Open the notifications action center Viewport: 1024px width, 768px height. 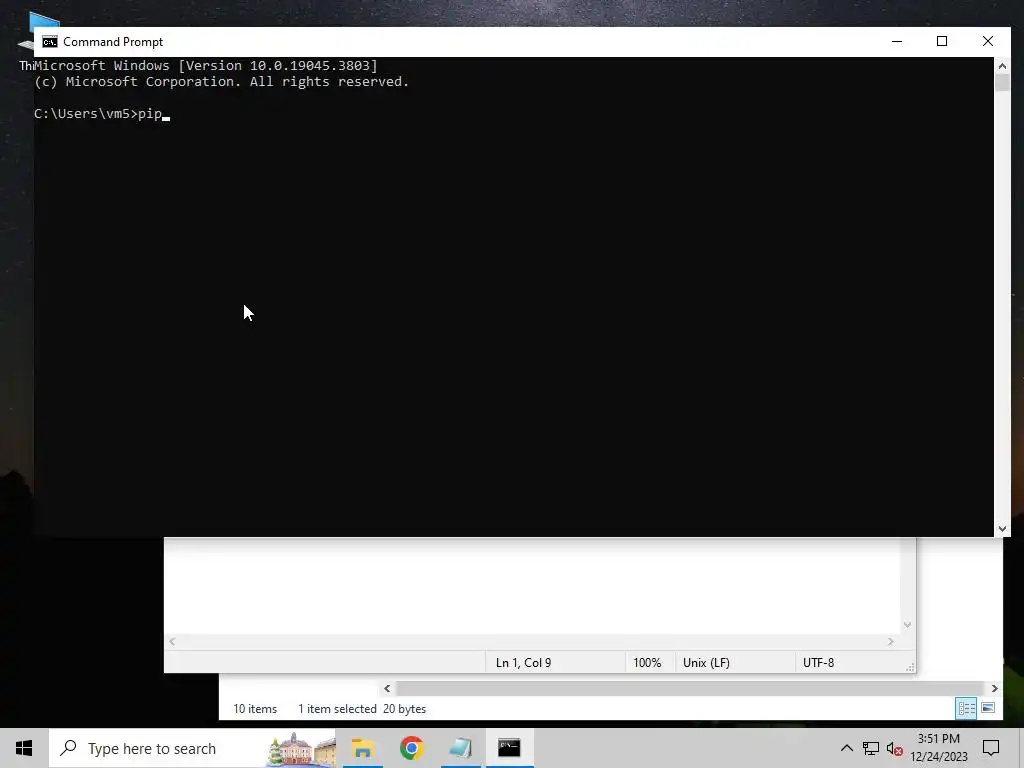(x=991, y=748)
